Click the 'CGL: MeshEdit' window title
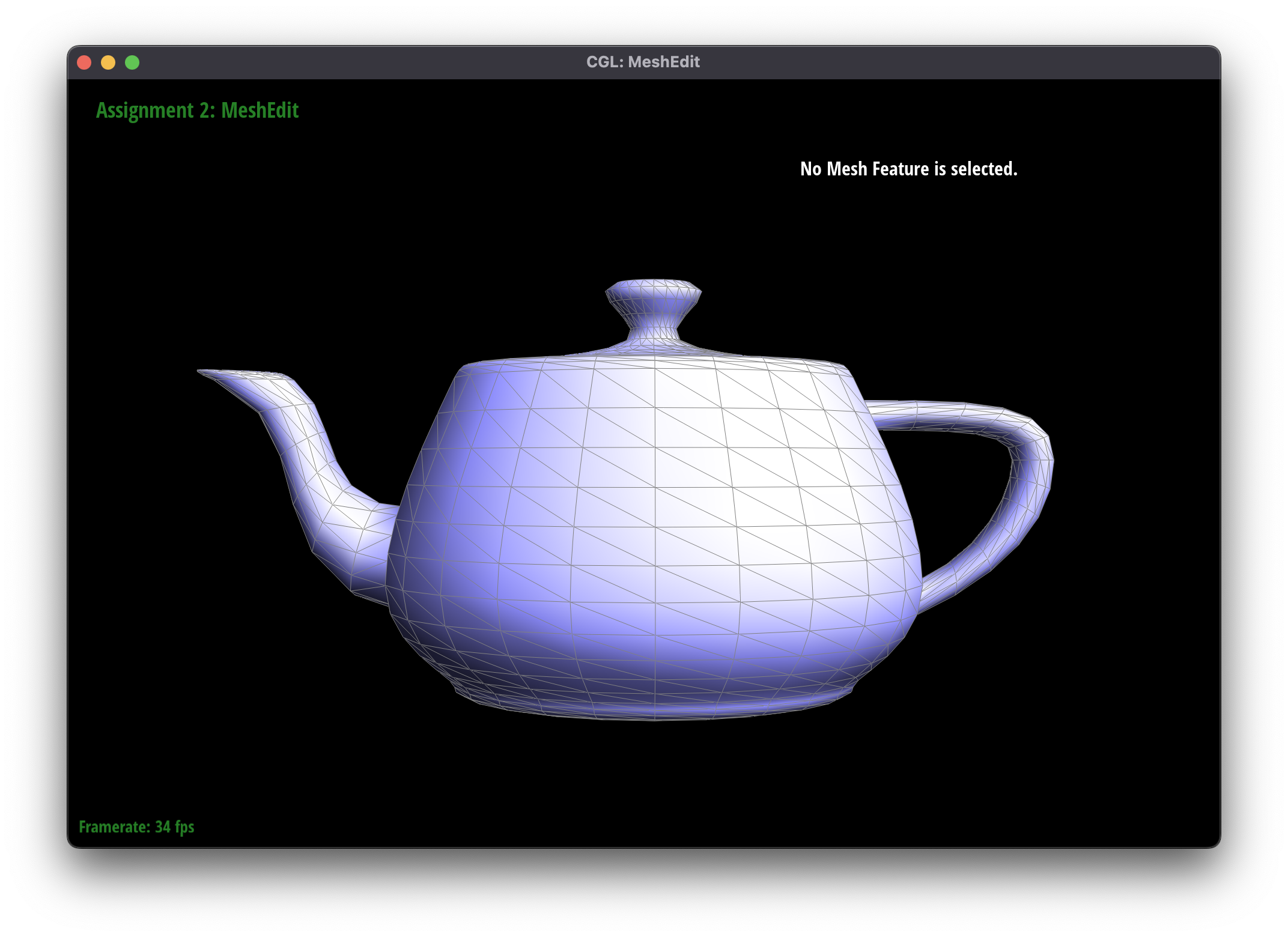 pos(643,62)
